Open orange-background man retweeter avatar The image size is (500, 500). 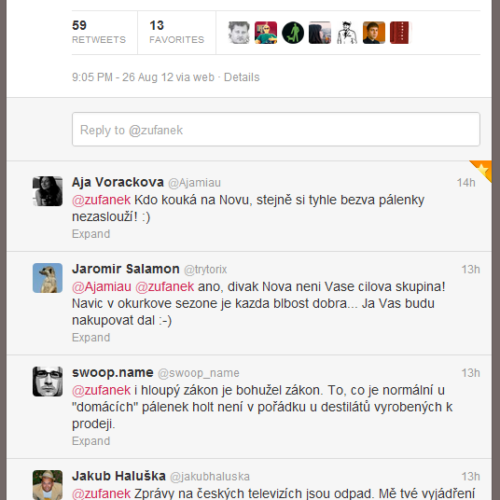374,33
